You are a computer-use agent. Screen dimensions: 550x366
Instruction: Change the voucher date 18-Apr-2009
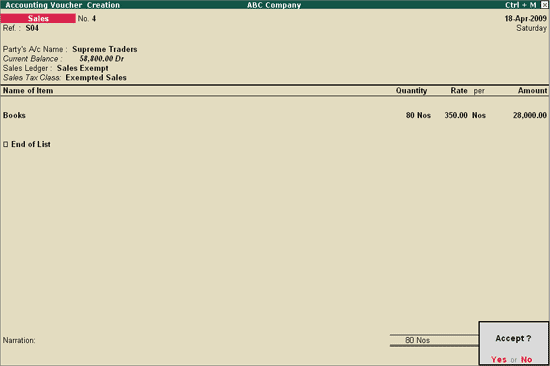point(525,19)
